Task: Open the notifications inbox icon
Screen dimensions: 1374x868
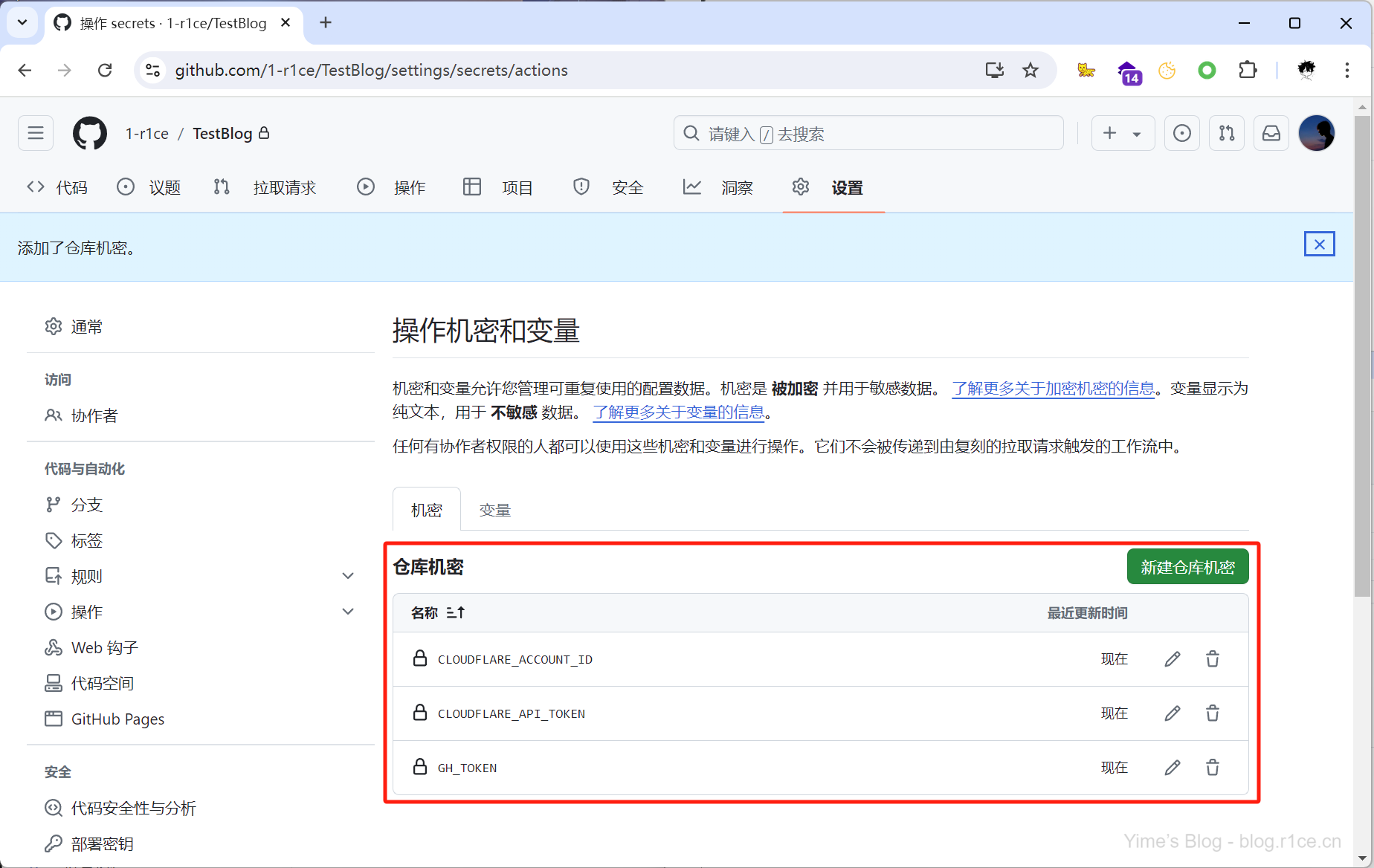Action: pos(1271,134)
